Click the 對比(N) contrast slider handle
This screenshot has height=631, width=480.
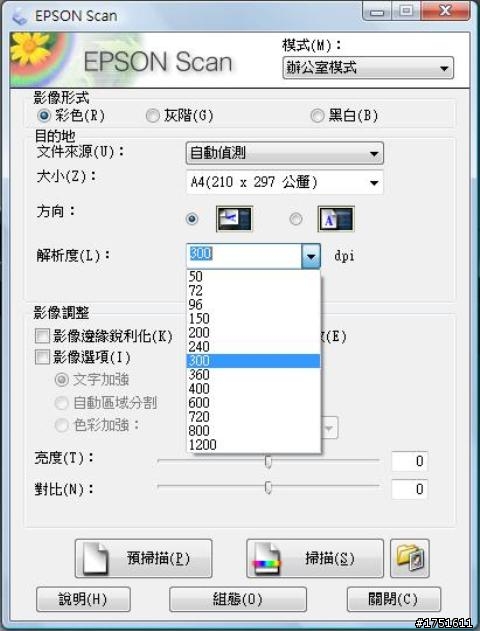pos(268,487)
